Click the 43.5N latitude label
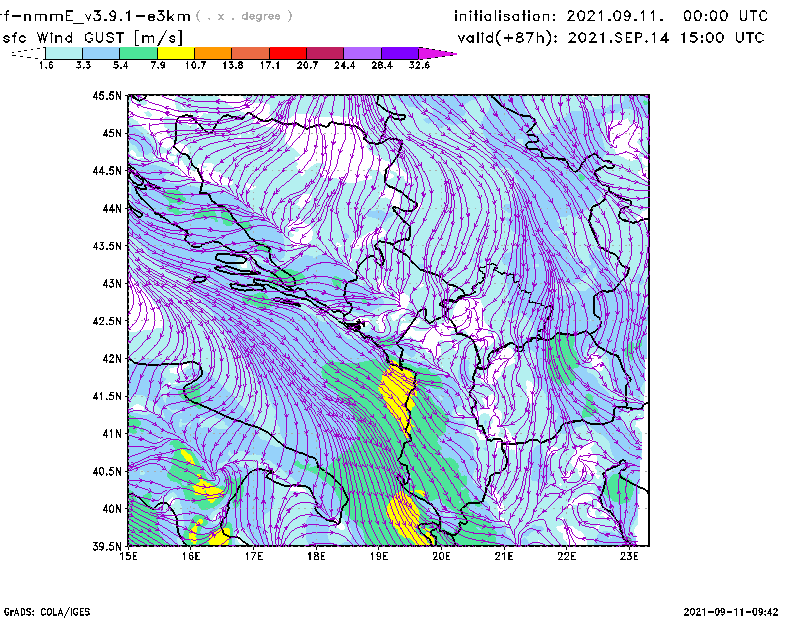The height and width of the screenshot is (618, 800). point(107,246)
